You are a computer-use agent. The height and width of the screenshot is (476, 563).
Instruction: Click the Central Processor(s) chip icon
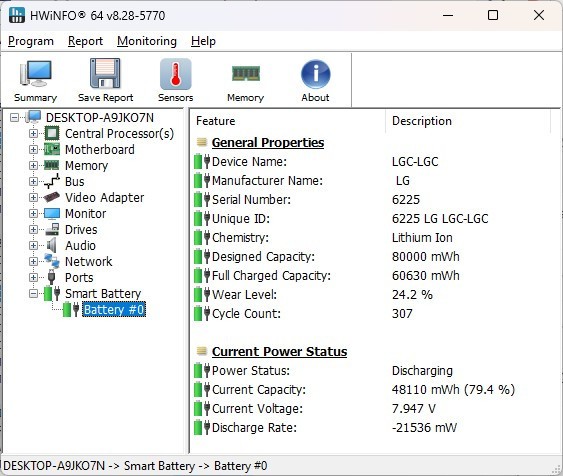[52, 134]
